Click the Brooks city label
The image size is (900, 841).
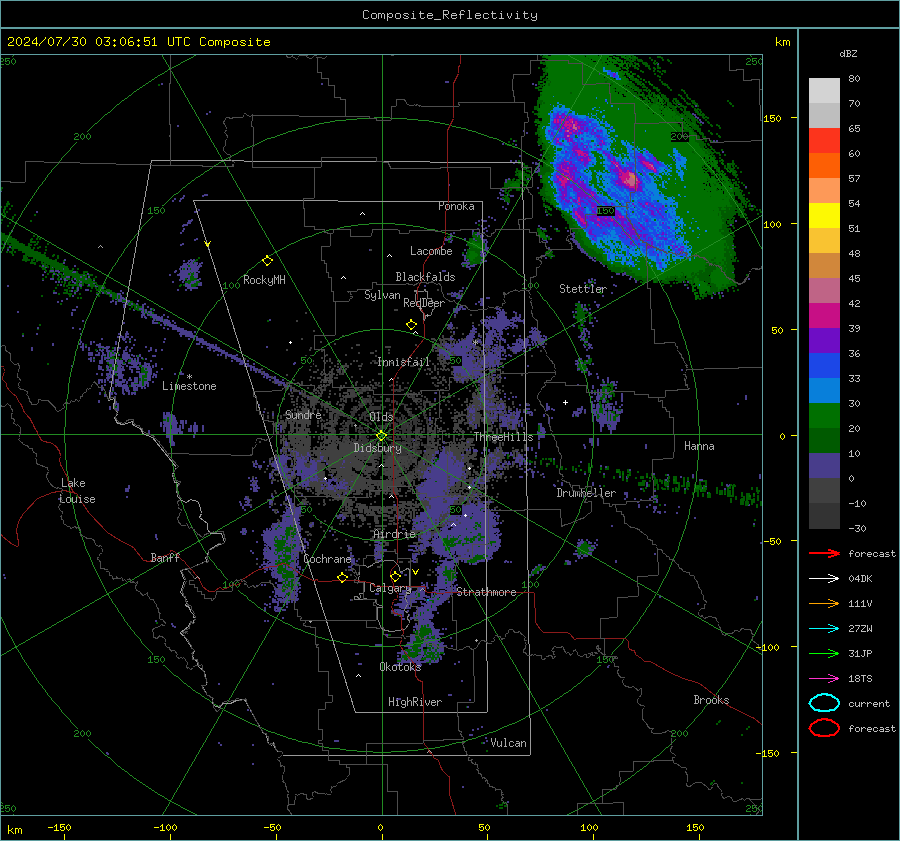point(711,700)
